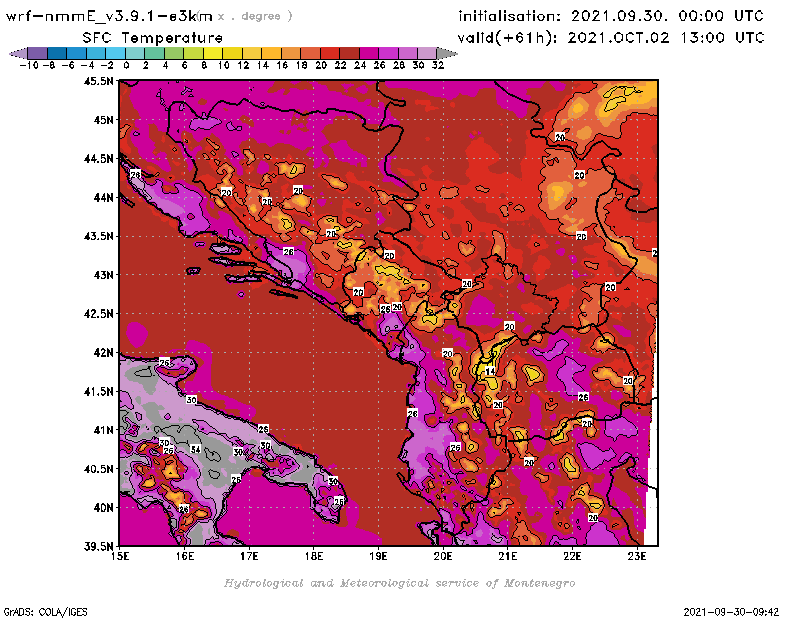
Task: Click the 42.5N latitude label
Action: pos(98,314)
